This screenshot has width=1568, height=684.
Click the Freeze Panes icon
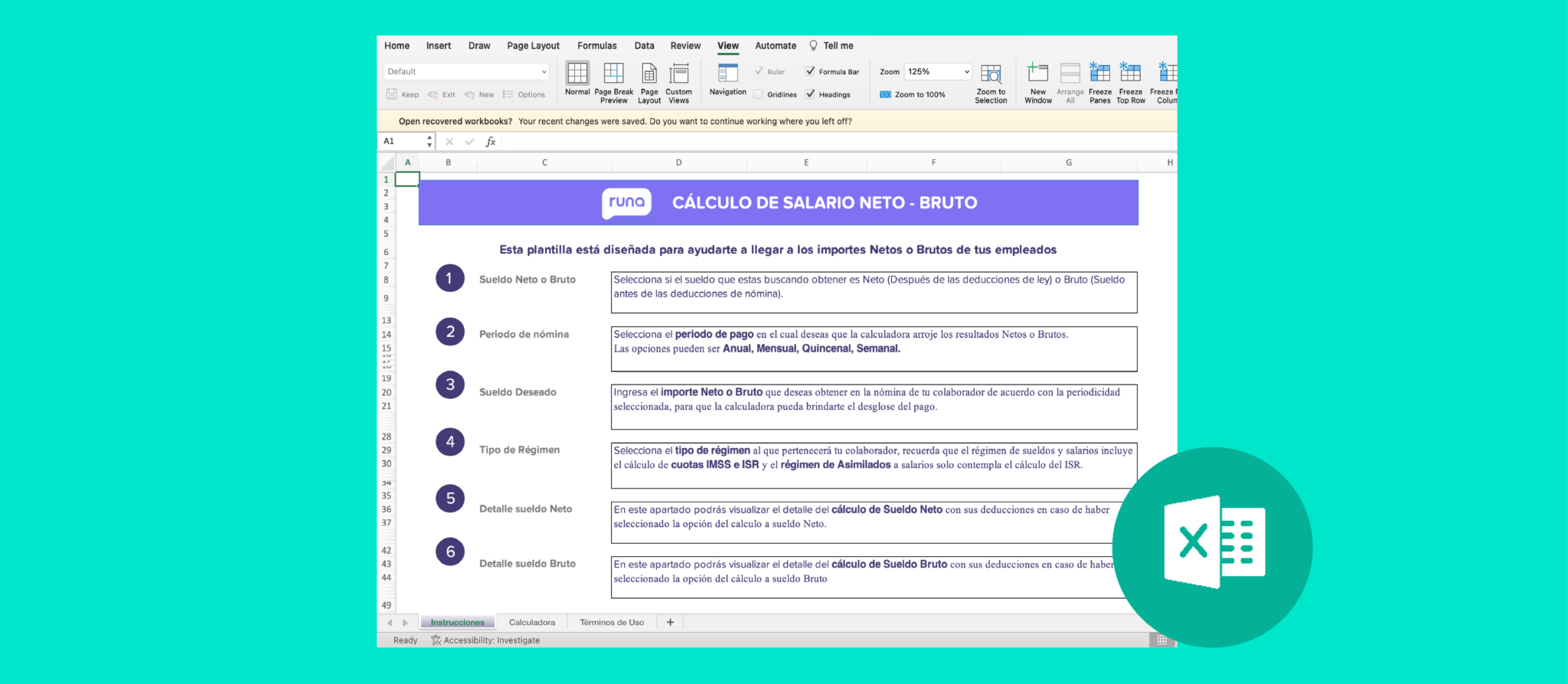click(x=1099, y=74)
